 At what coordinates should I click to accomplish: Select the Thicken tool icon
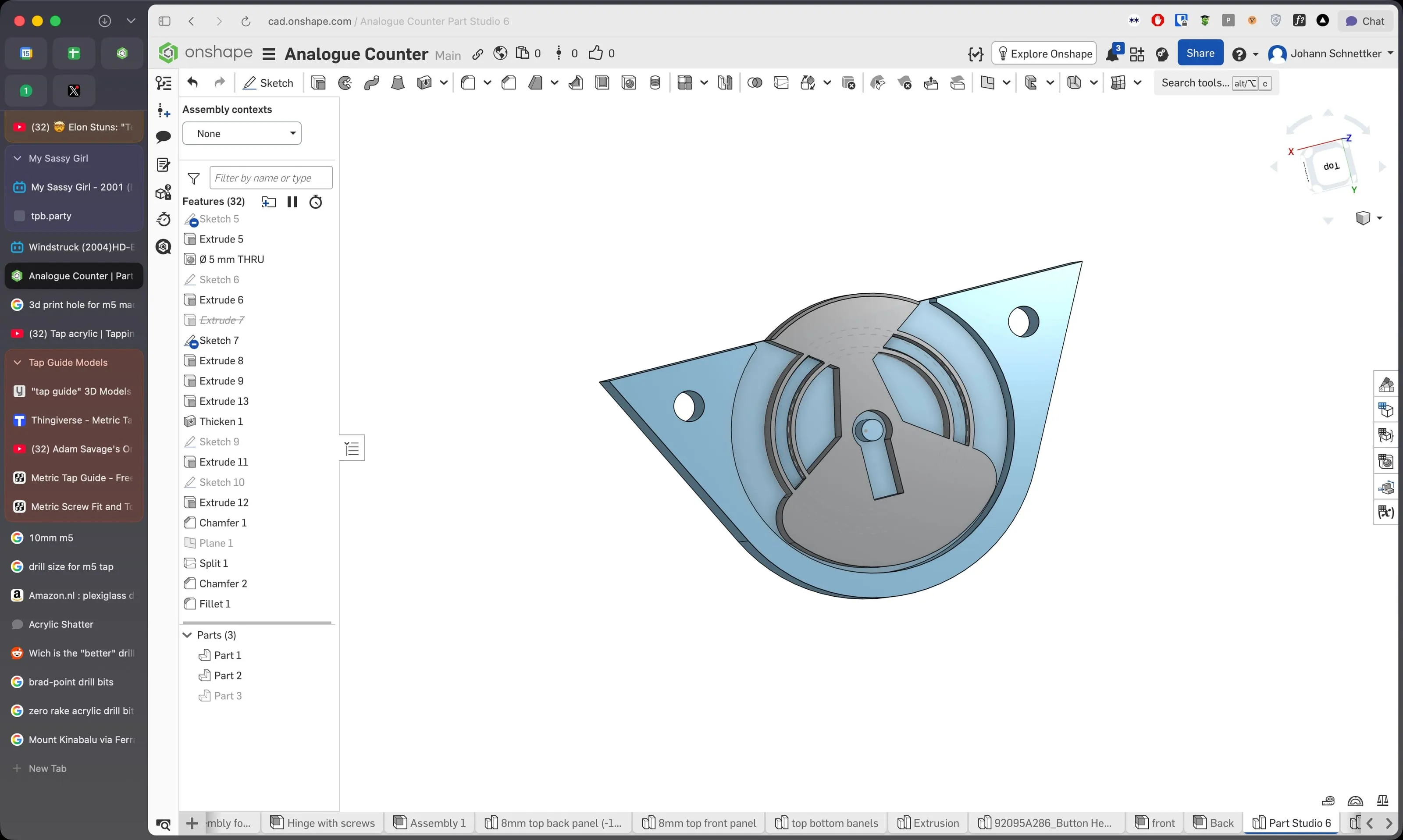(424, 83)
